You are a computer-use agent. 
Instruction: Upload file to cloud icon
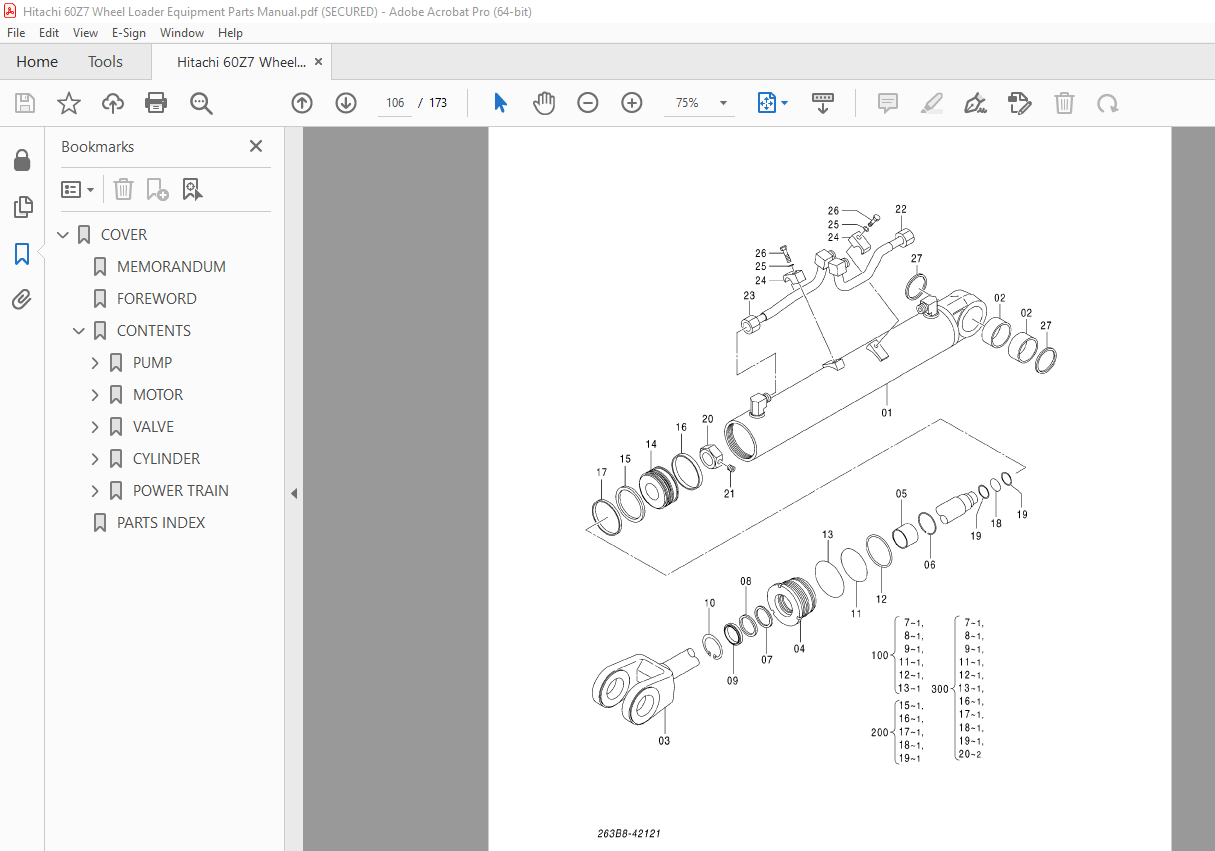tap(112, 103)
